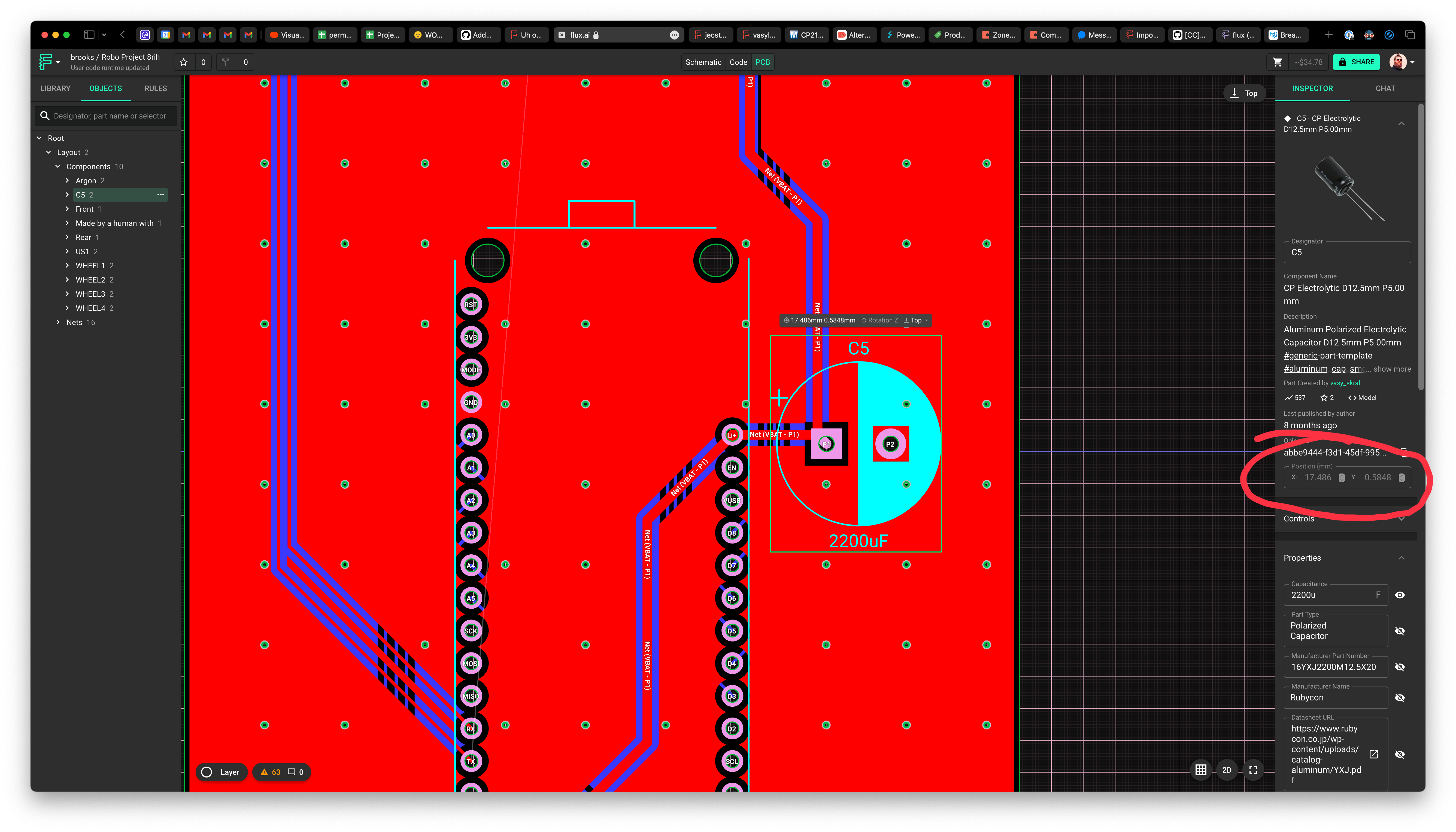Expand the Nets tree node
Screen dimensions: 1456x832
point(58,322)
